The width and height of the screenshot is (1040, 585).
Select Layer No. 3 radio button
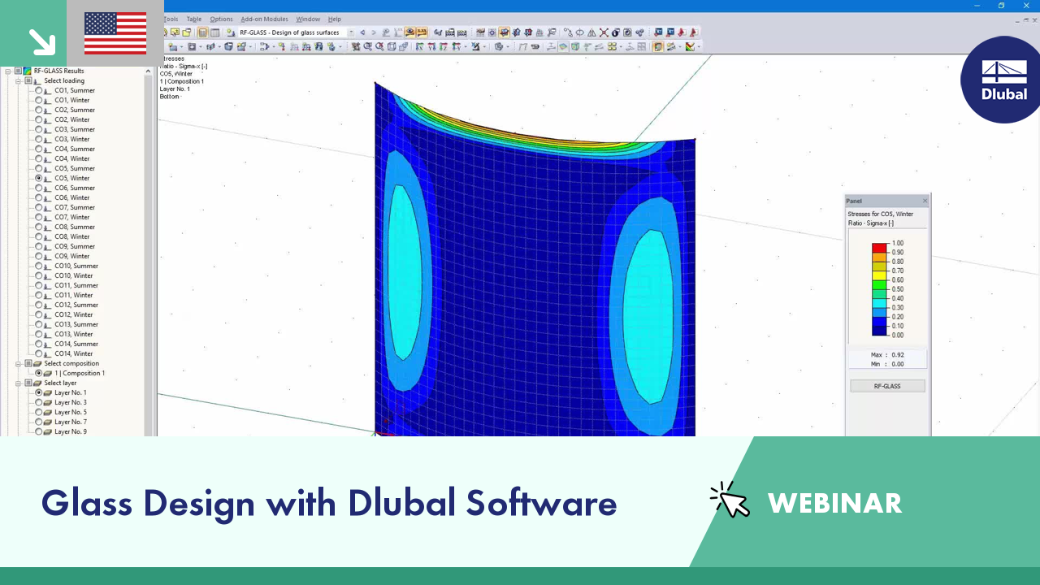[38, 402]
